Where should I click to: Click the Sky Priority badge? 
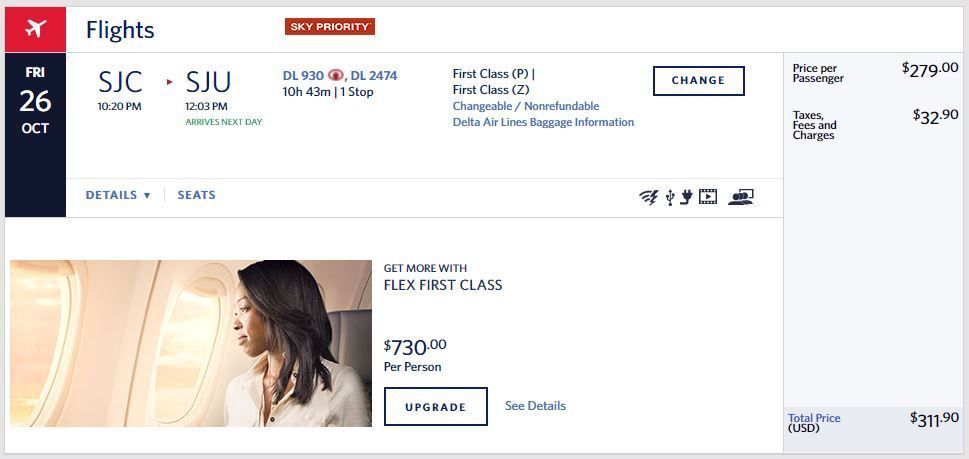tap(329, 26)
